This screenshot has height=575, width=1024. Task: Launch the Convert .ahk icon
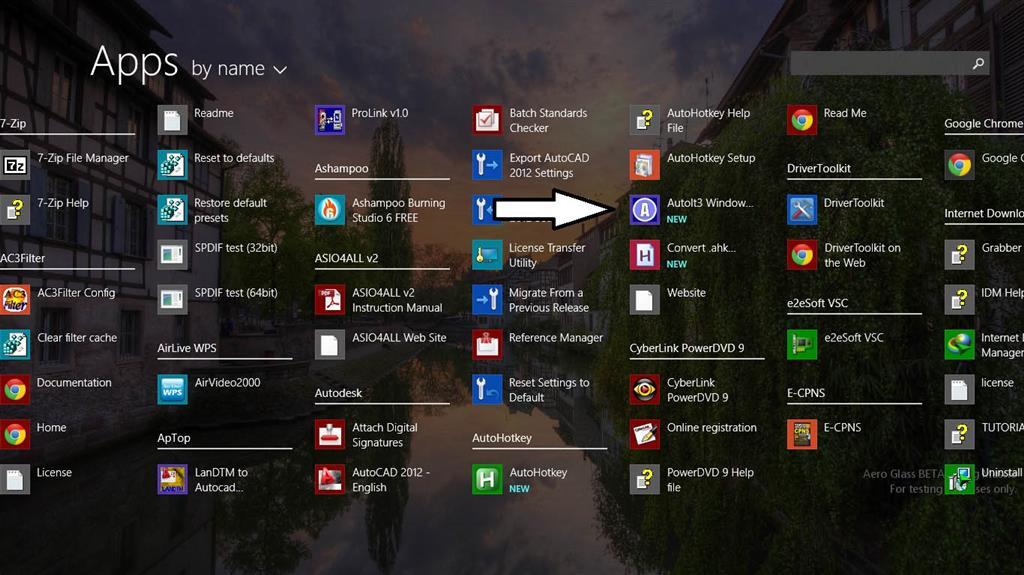tap(645, 255)
